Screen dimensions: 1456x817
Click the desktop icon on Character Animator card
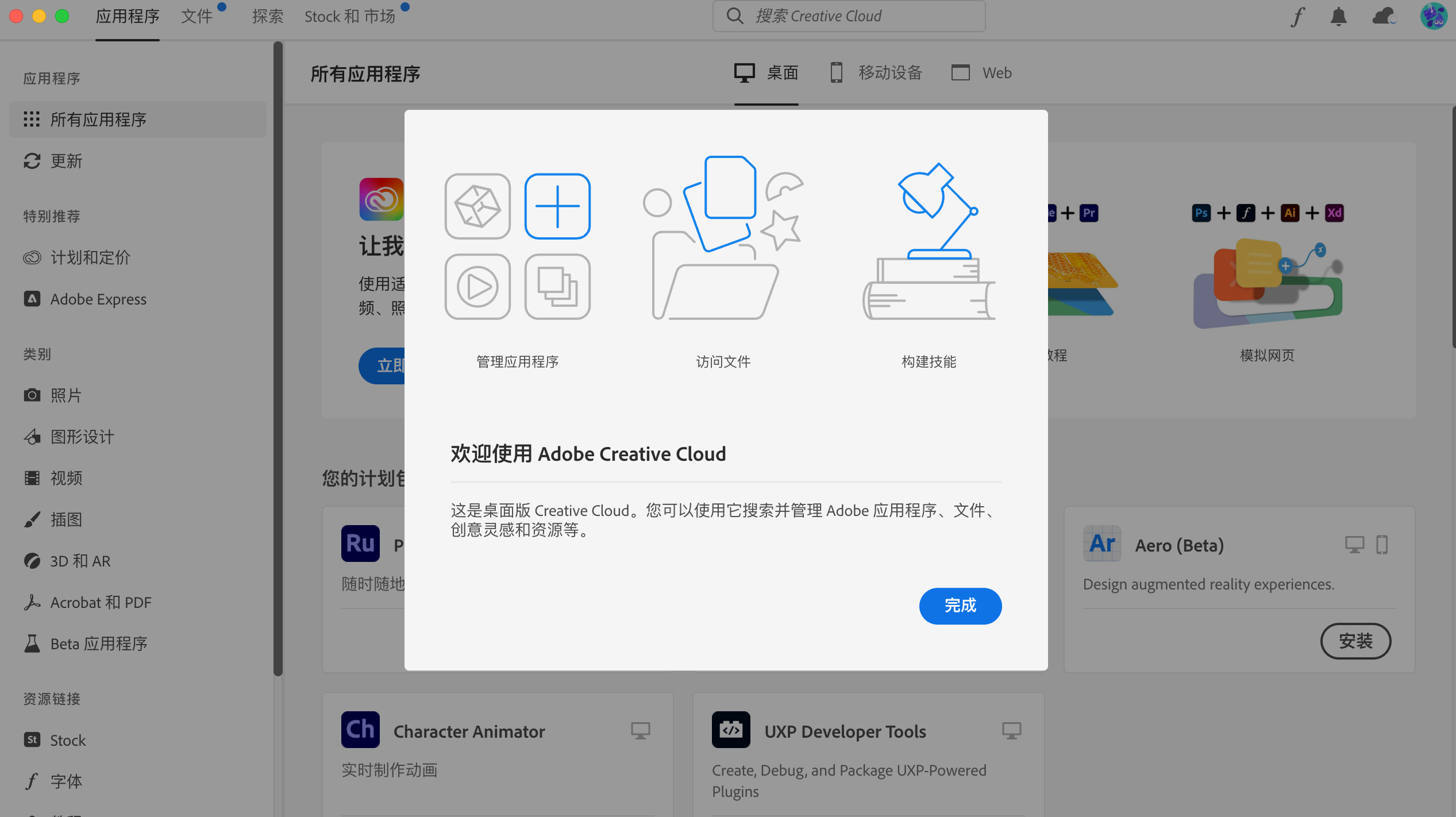pyautogui.click(x=641, y=730)
